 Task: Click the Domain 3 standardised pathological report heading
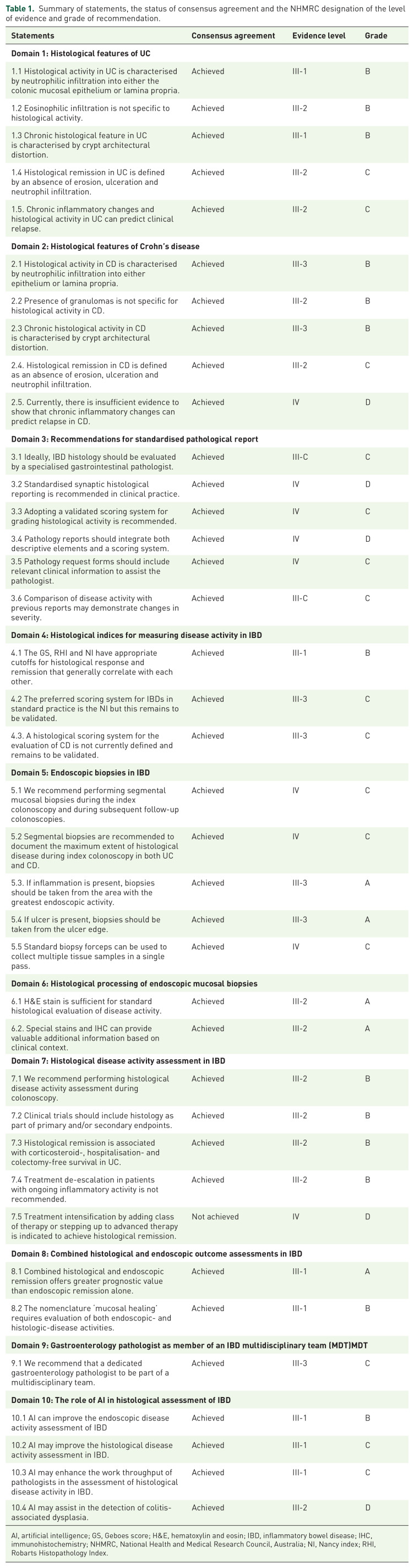[134, 439]
